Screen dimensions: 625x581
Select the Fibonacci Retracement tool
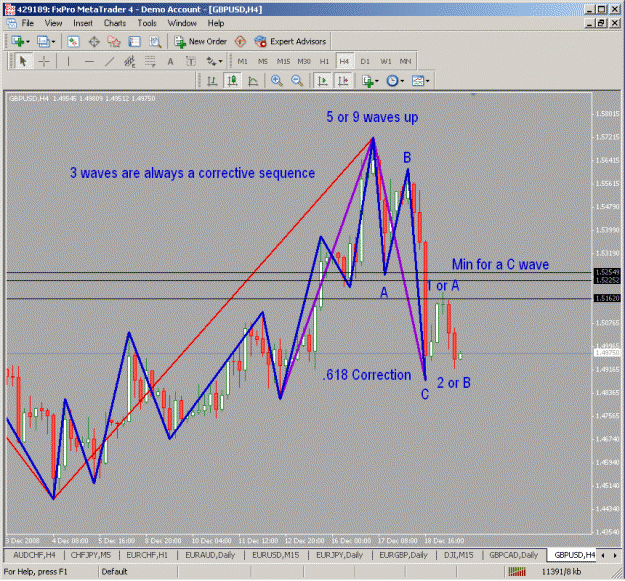coord(150,61)
